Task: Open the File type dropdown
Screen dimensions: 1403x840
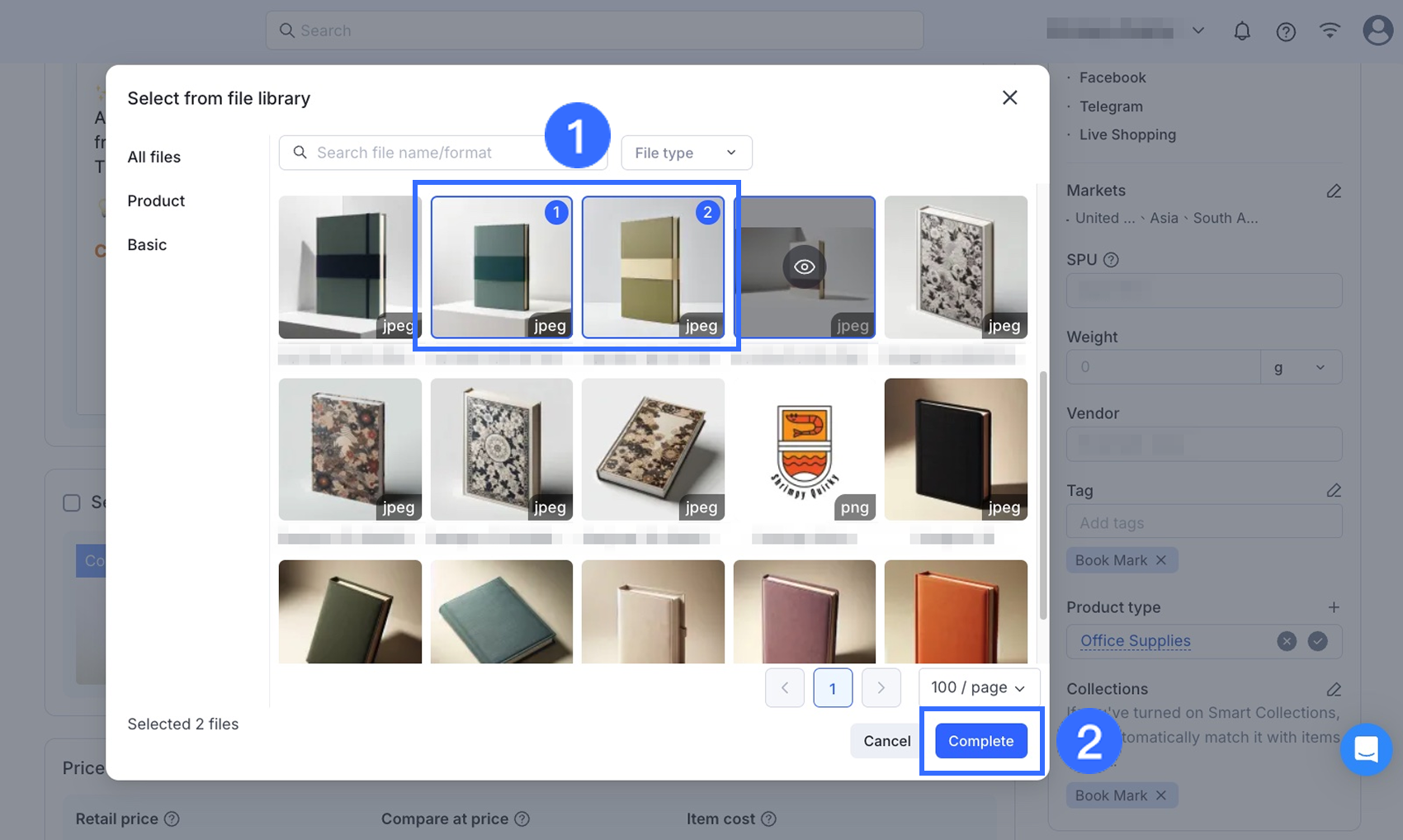Action: [x=686, y=153]
